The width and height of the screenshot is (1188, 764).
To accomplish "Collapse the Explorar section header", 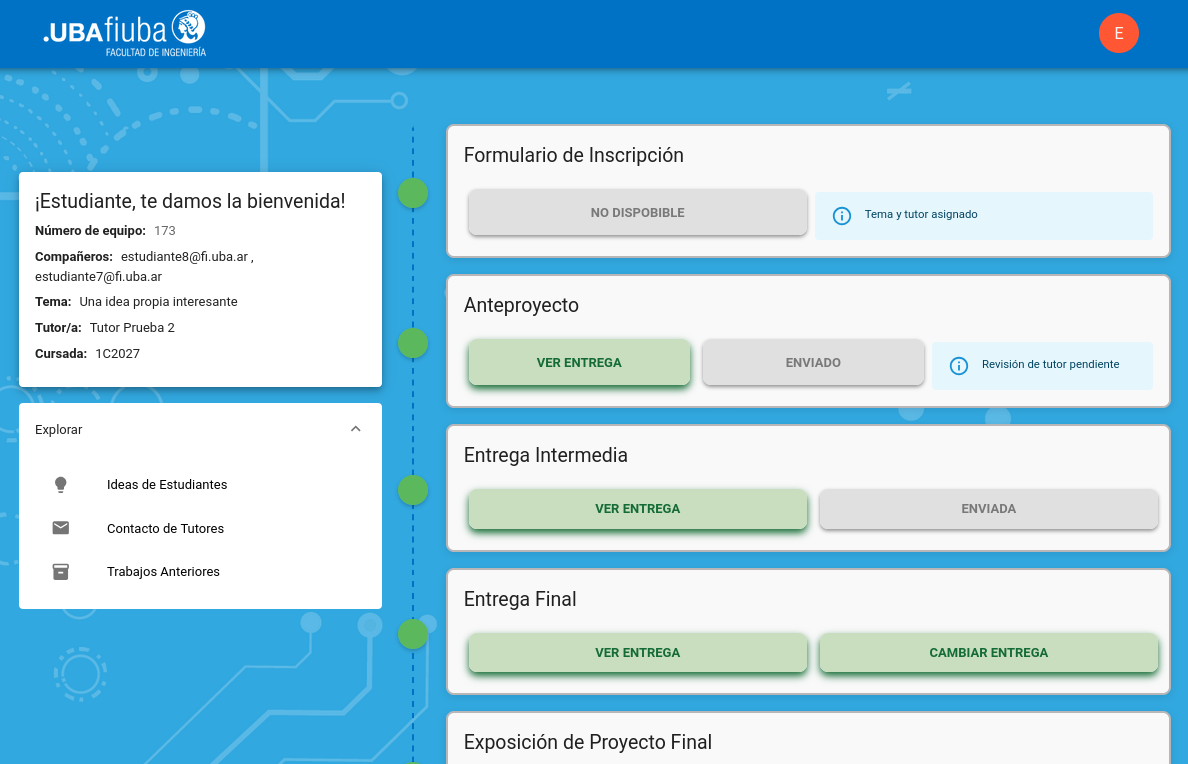I will tap(190, 429).
